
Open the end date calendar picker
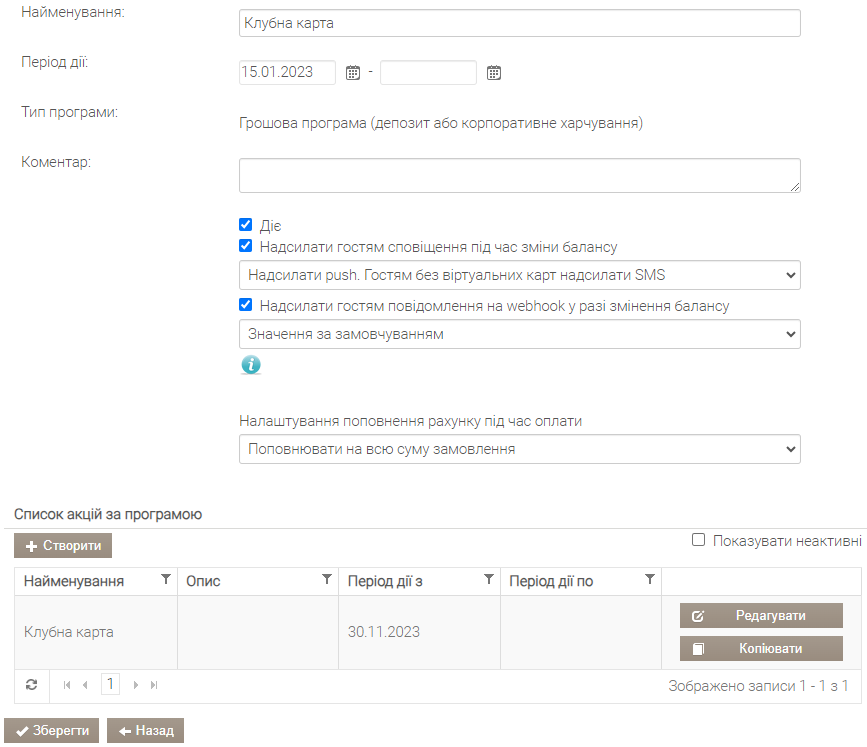tap(494, 72)
